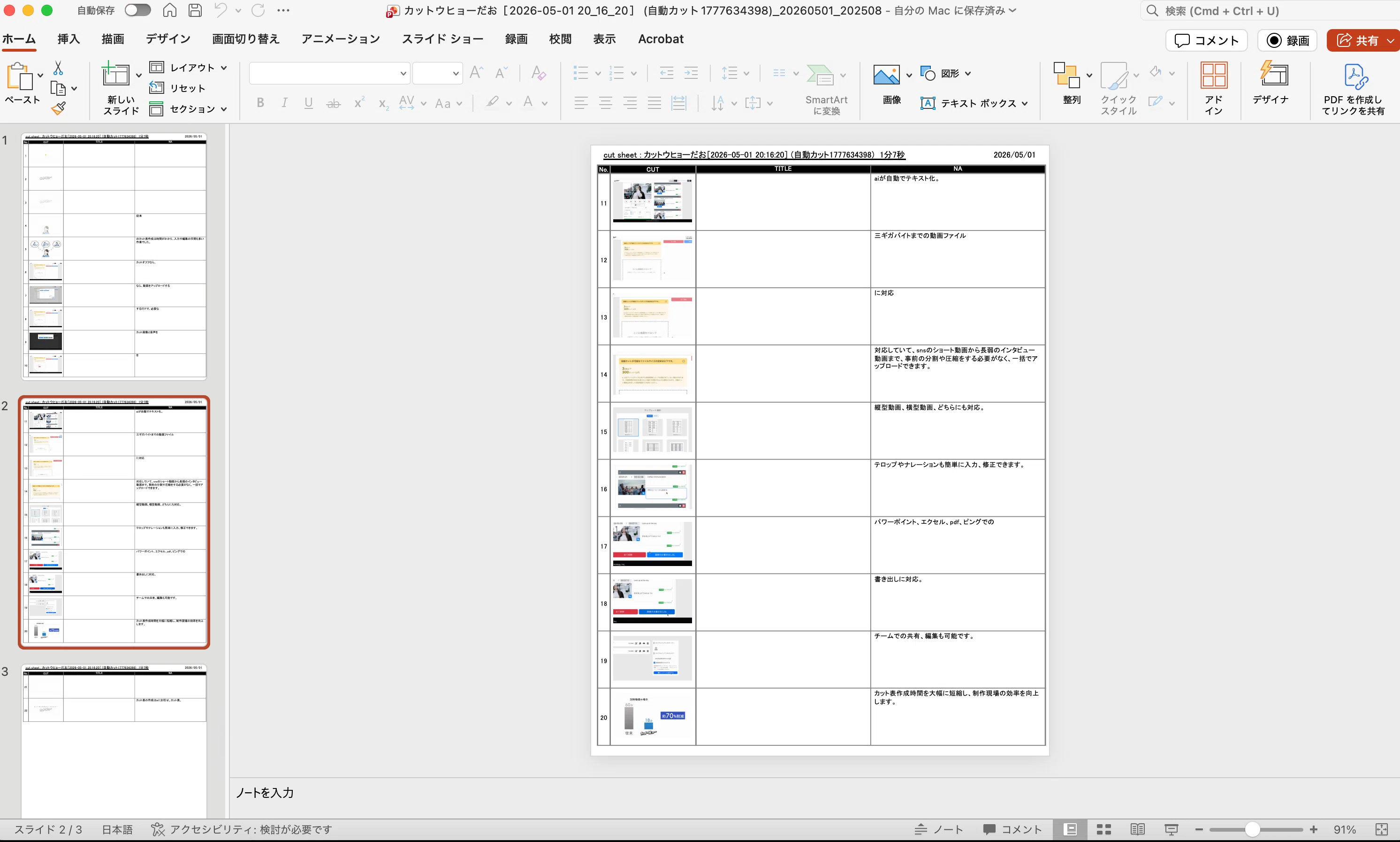Fit slide to window icon

point(1382,829)
